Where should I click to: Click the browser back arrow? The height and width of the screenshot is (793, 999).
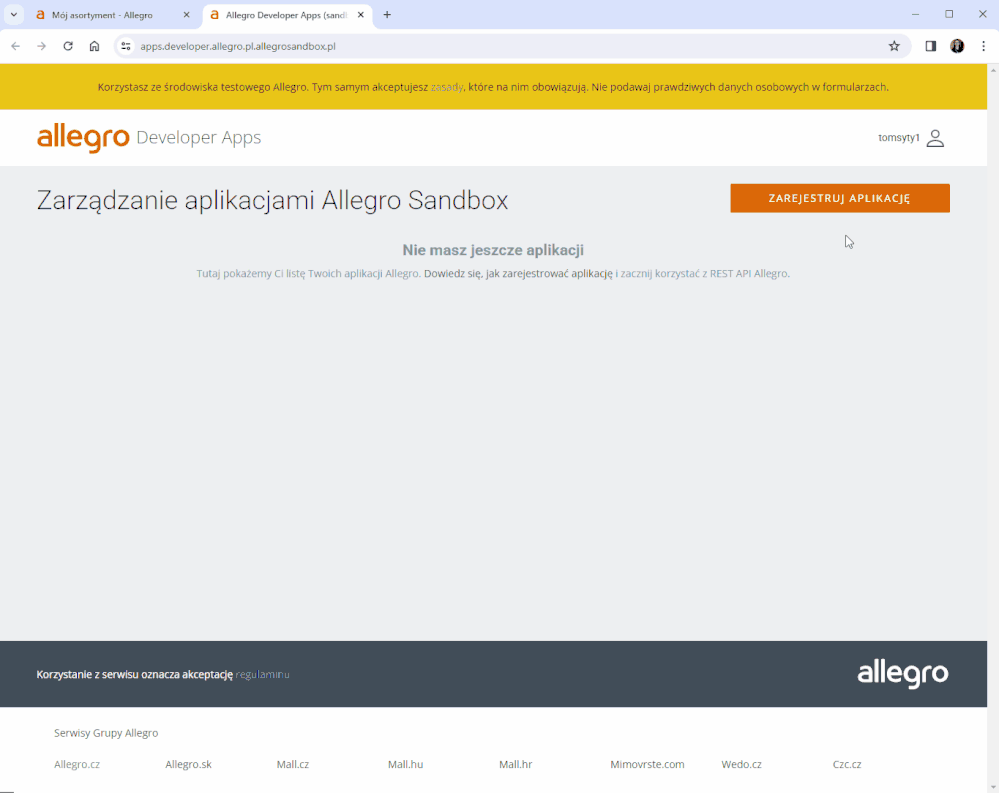pyautogui.click(x=15, y=46)
